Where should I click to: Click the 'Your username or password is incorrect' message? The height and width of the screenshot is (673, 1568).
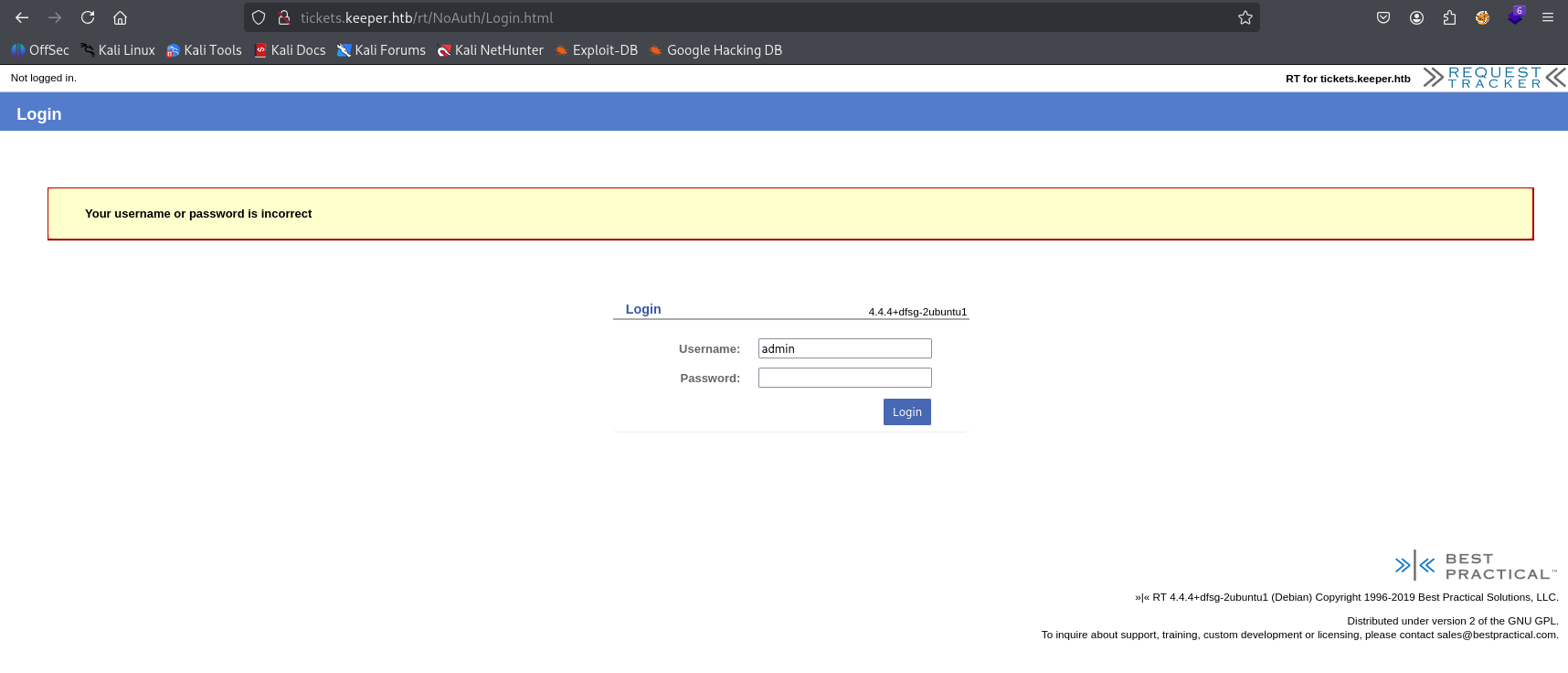[x=198, y=214]
